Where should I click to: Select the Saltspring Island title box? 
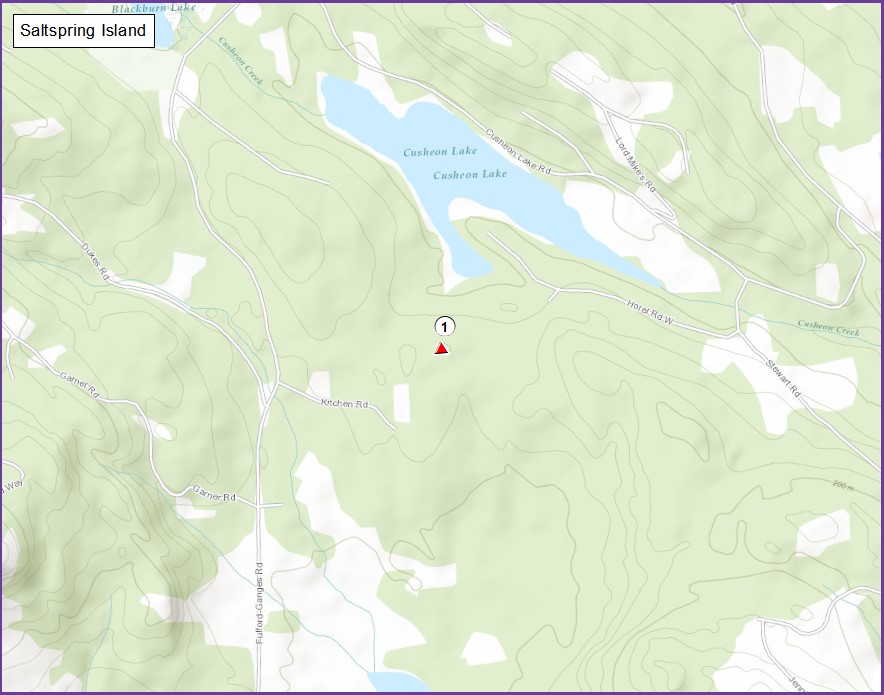point(84,30)
